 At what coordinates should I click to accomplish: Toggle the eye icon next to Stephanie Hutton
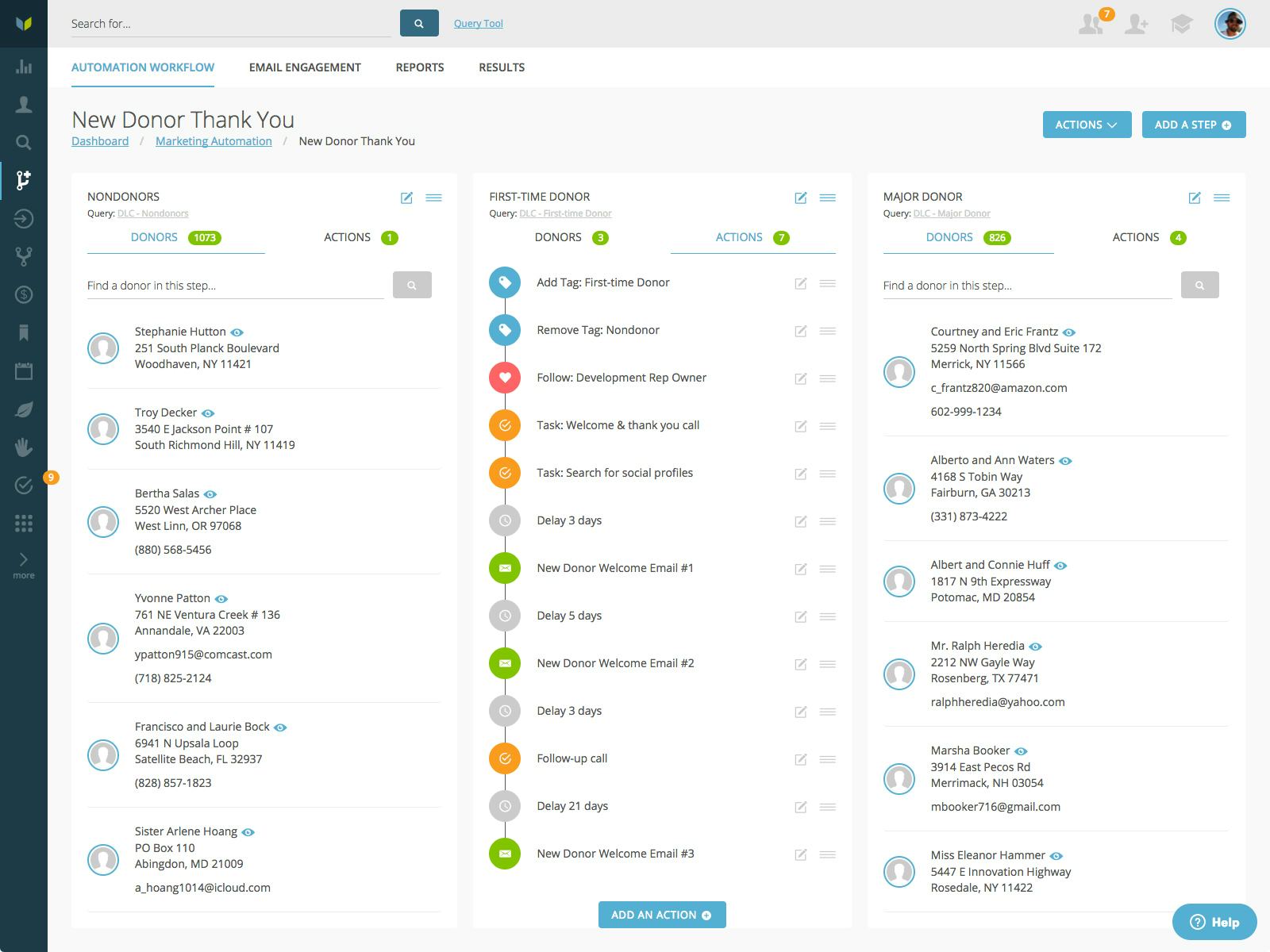click(237, 332)
